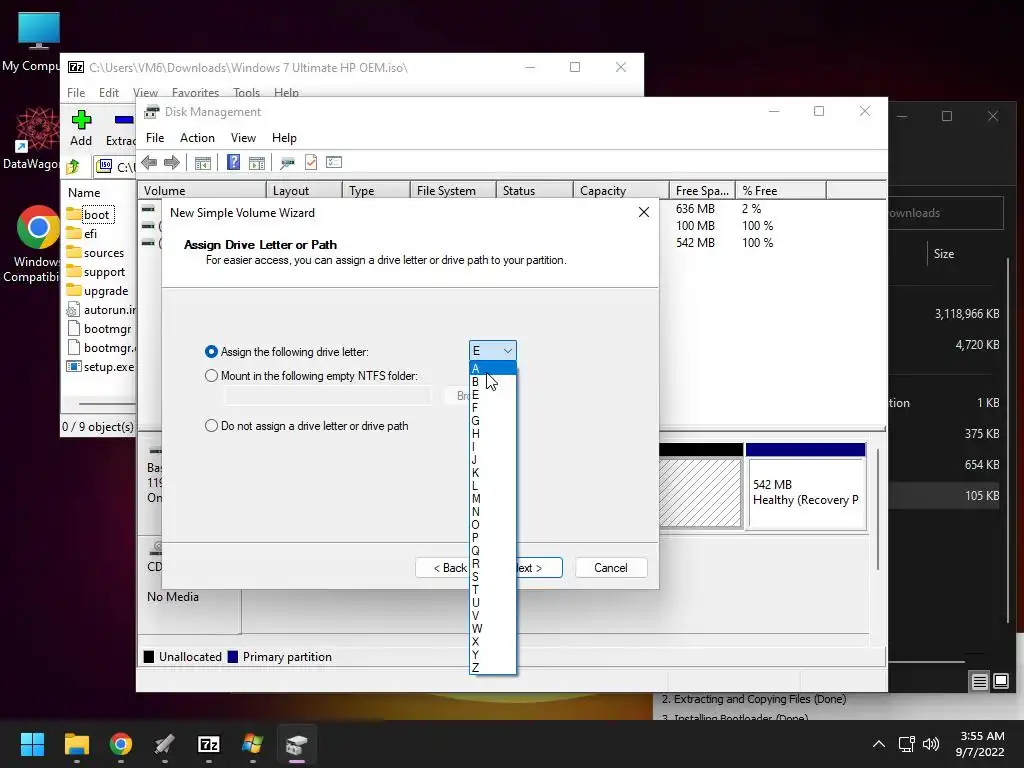1024x768 pixels.
Task: Open the 7-Zip Edit menu
Action: 108,93
